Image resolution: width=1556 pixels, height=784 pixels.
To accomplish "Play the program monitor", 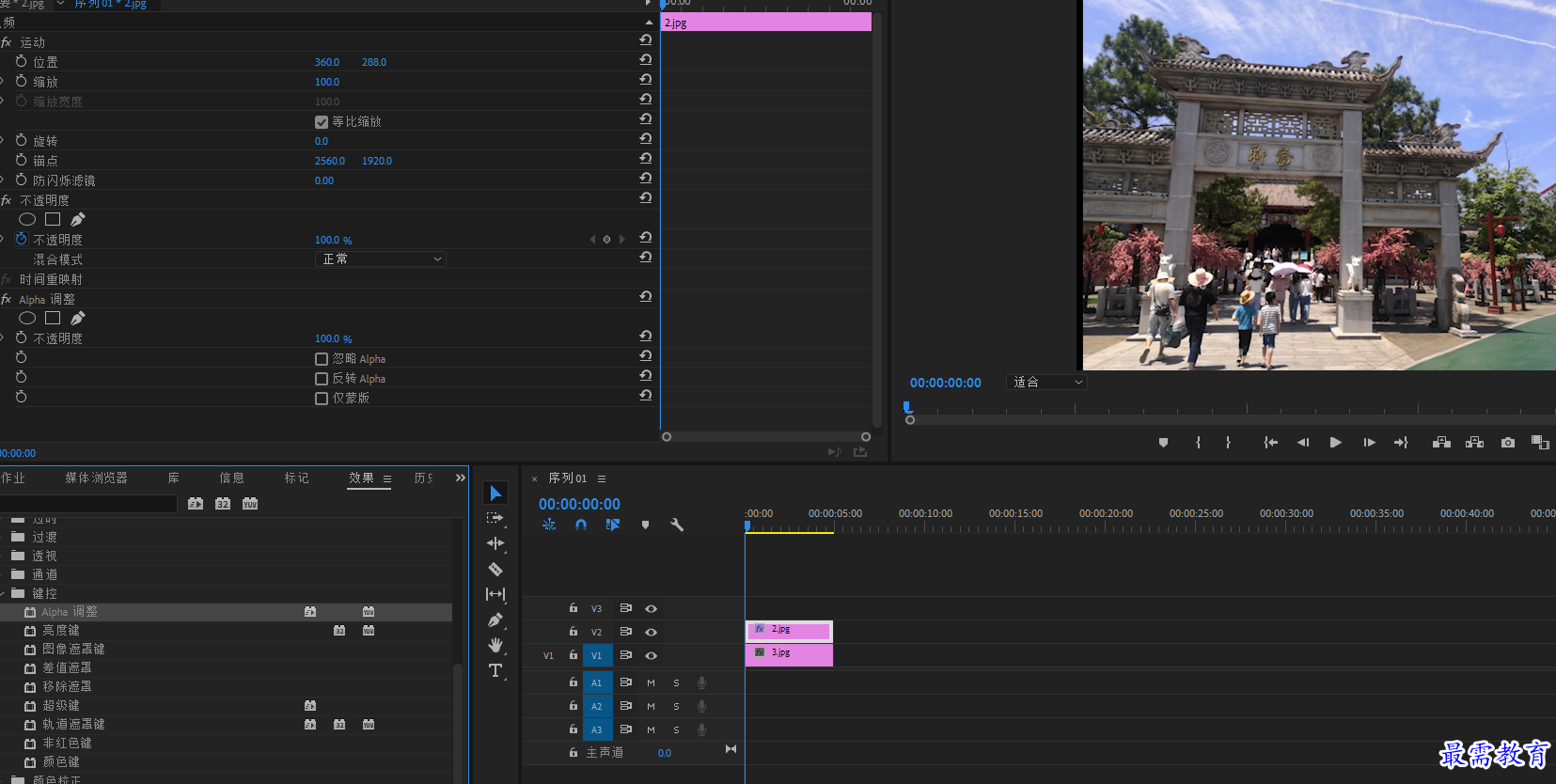I will (x=1335, y=443).
